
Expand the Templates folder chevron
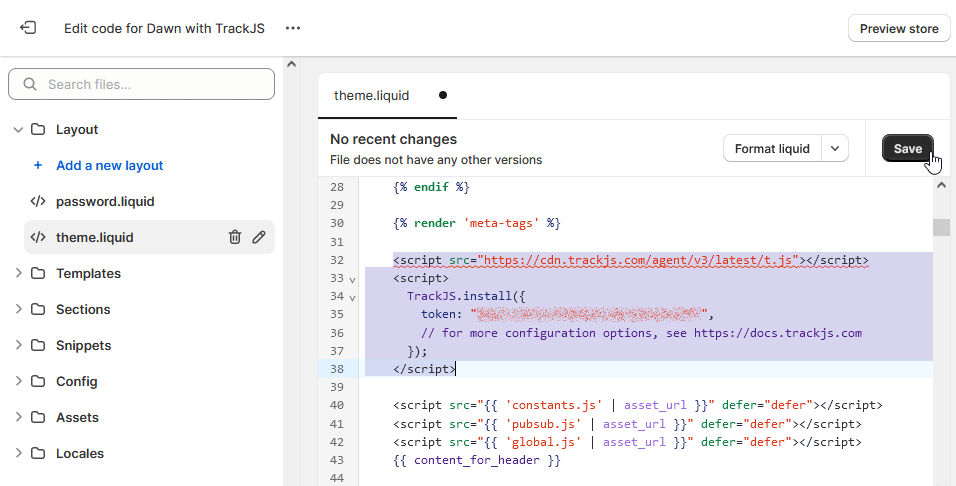[18, 273]
